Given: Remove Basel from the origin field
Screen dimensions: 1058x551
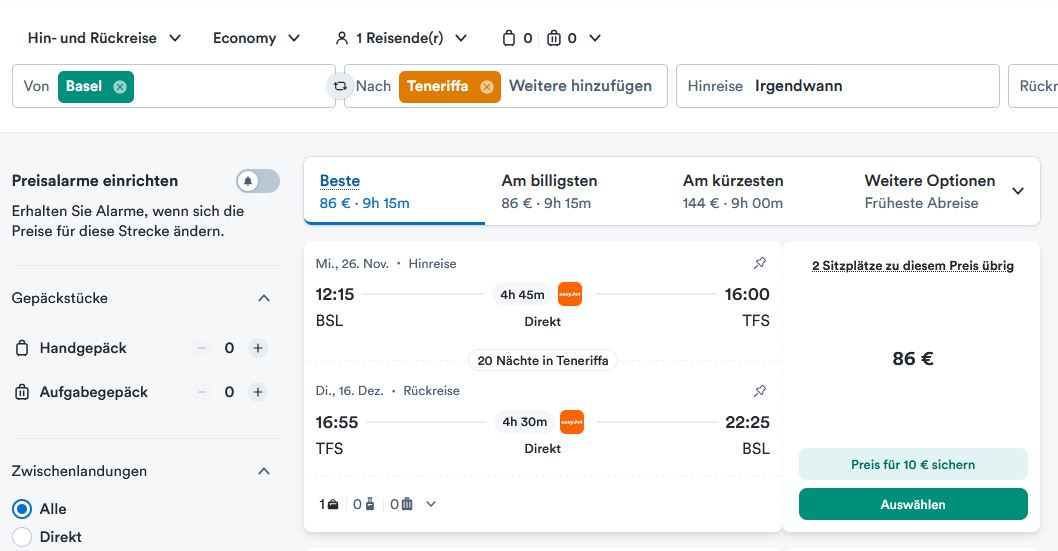Looking at the screenshot, I should [120, 87].
